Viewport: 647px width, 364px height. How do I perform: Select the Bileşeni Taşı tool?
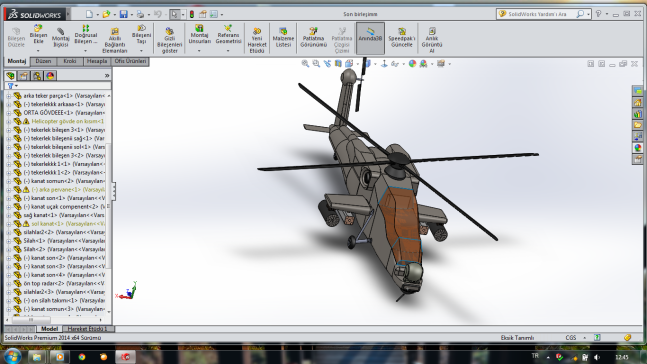click(141, 34)
